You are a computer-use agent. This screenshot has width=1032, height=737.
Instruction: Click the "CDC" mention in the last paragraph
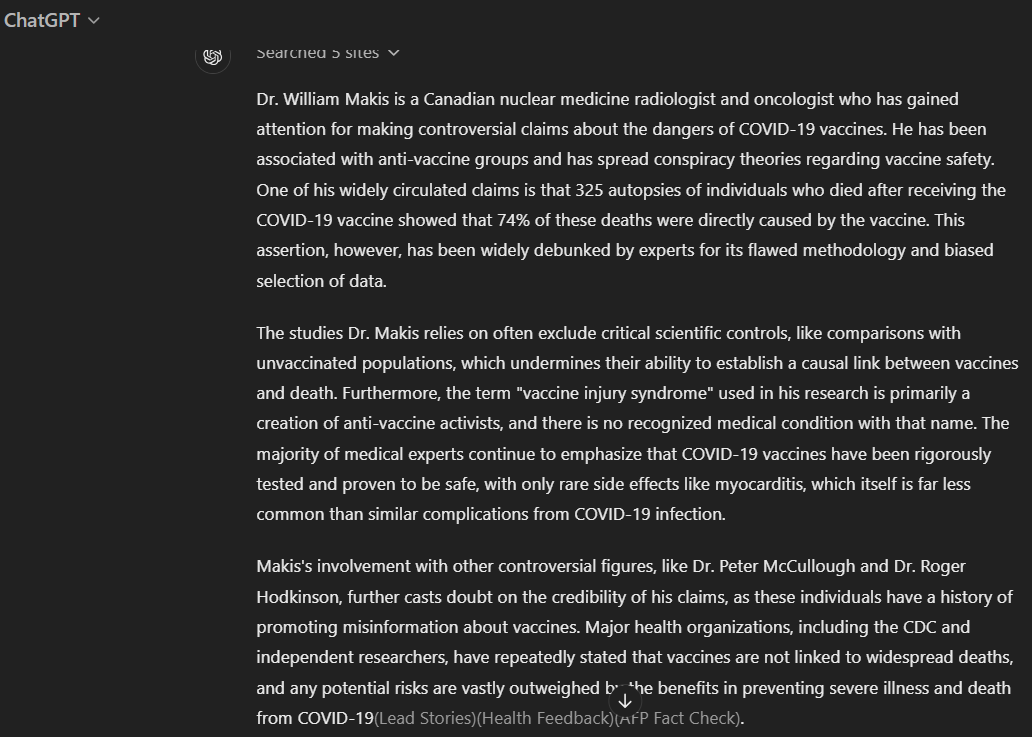pos(919,627)
